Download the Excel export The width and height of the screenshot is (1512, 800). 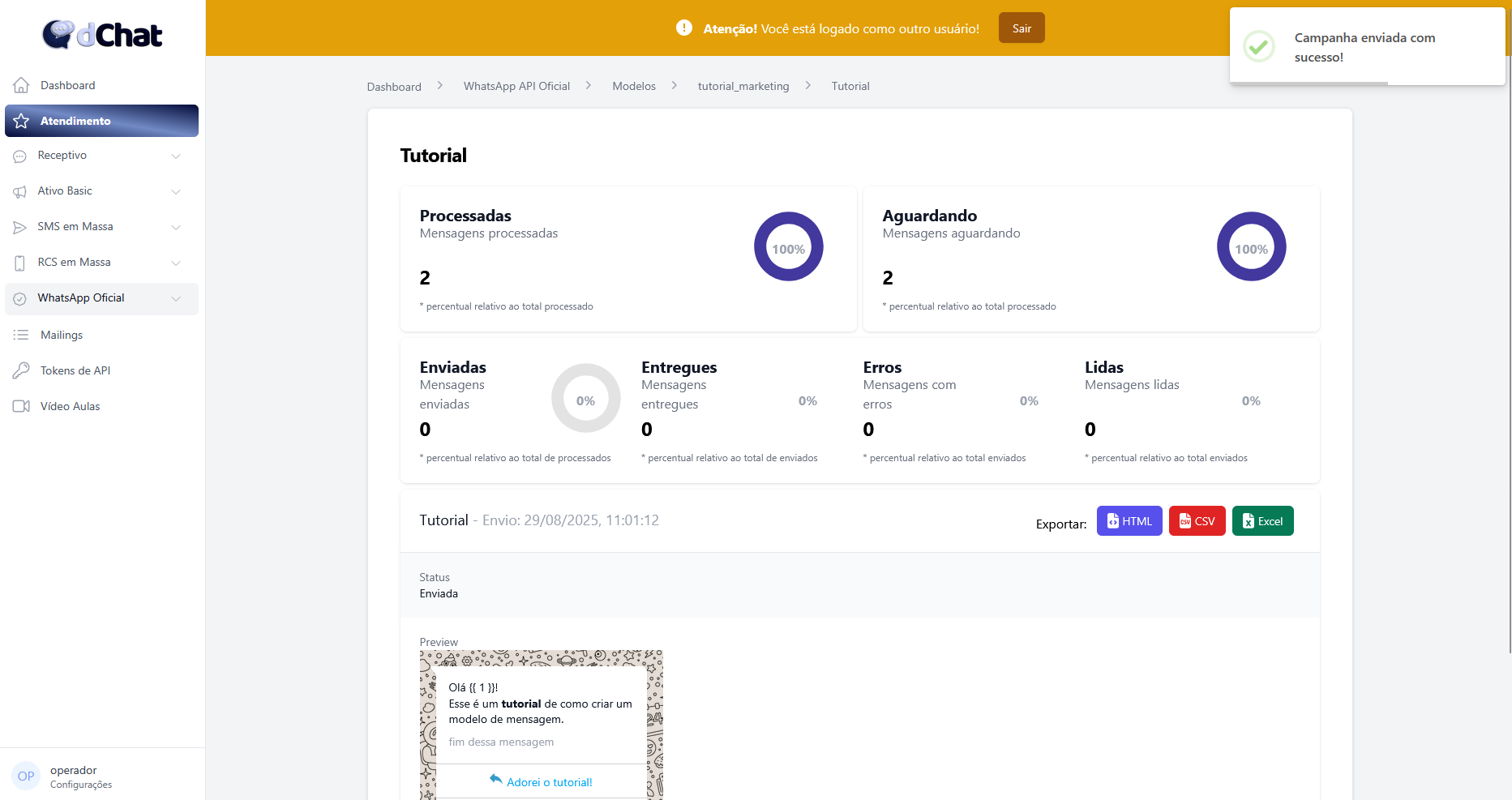pos(1262,521)
